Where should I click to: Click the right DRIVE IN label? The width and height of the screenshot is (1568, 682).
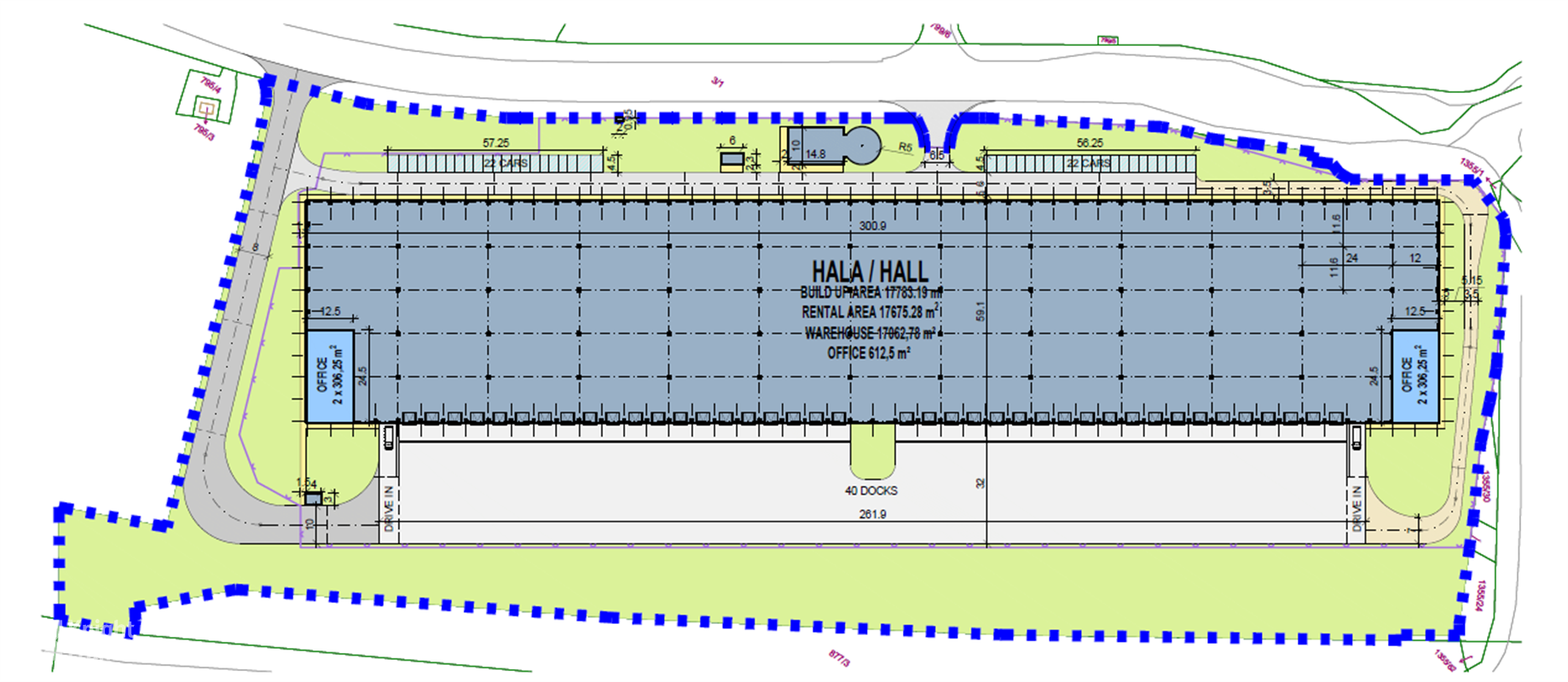tap(1357, 509)
